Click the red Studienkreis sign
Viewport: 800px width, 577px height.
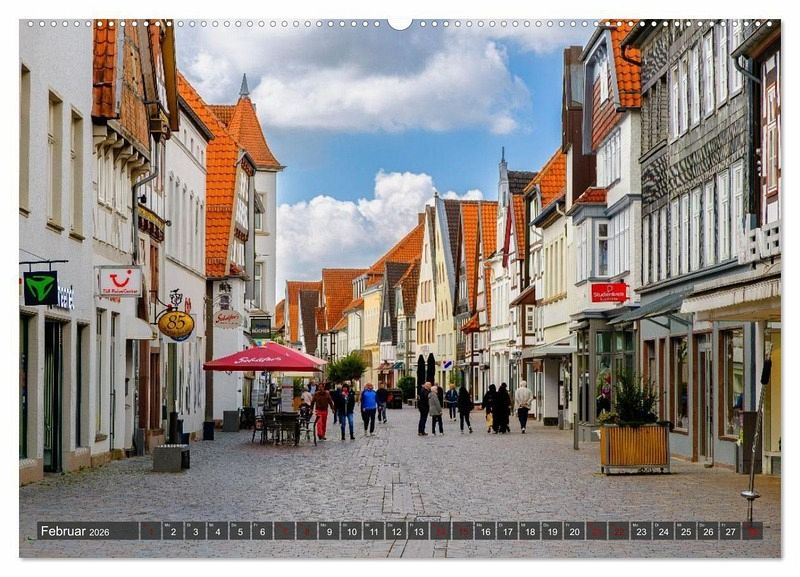click(608, 292)
